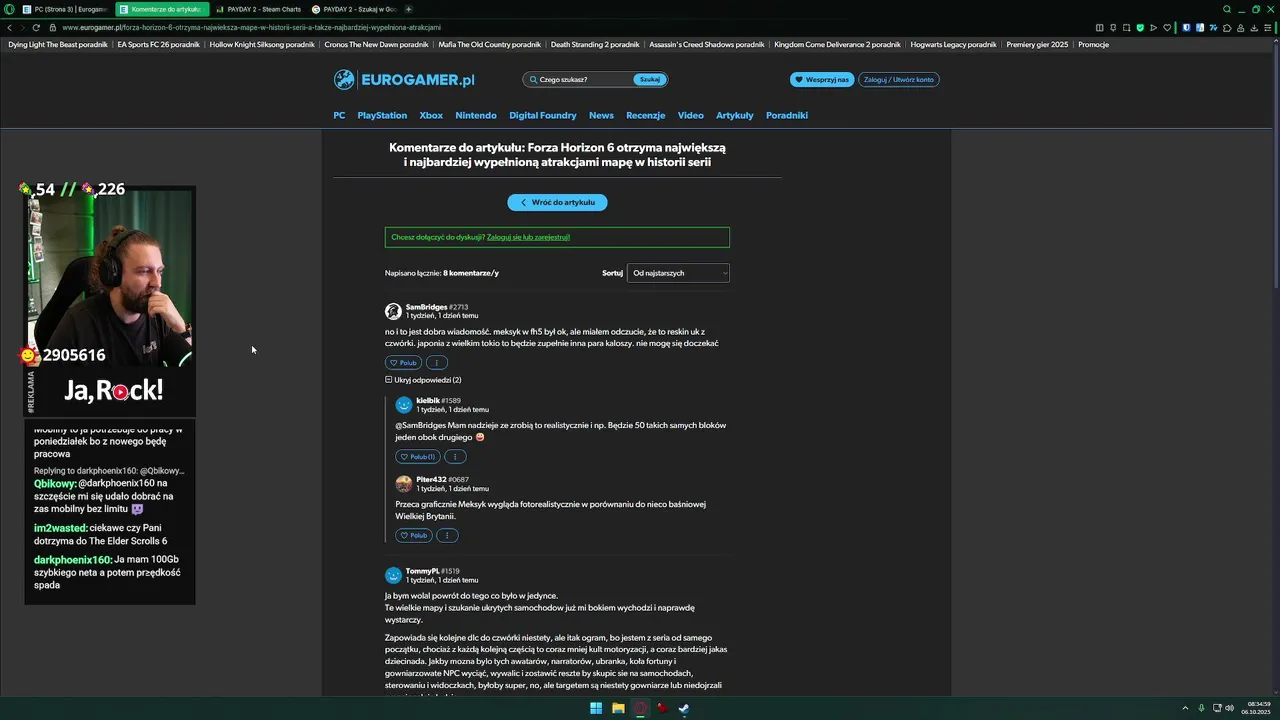
Task: Open the 7TV extension icon
Action: (x=1214, y=28)
